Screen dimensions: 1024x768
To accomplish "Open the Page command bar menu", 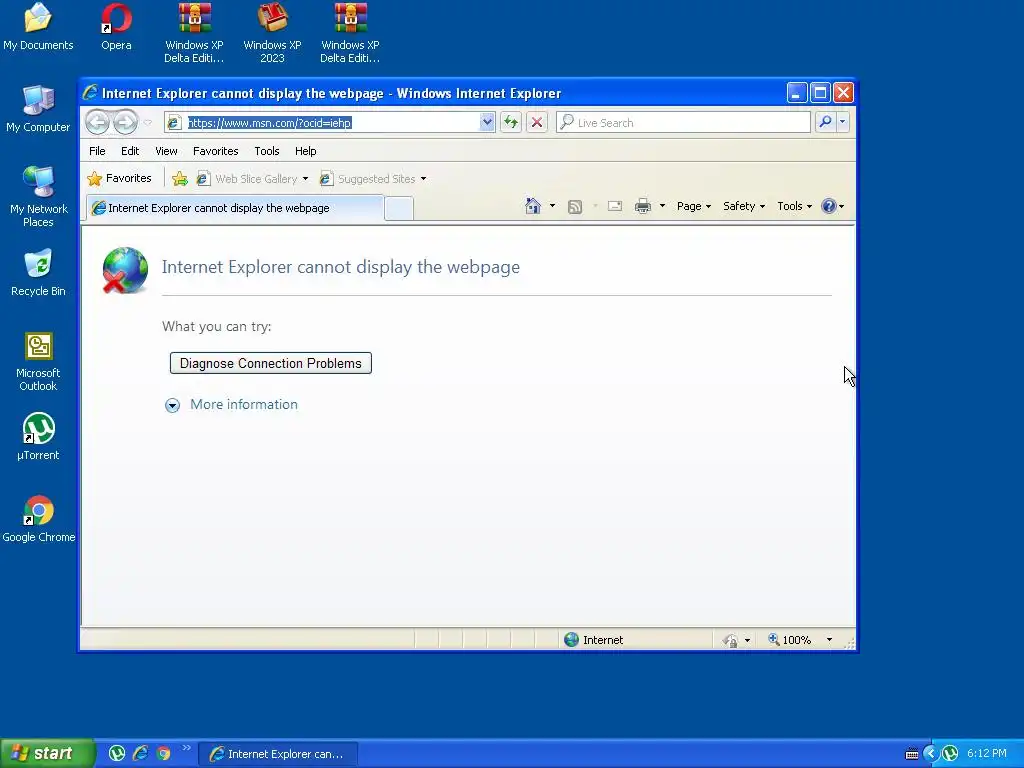I will (x=694, y=206).
